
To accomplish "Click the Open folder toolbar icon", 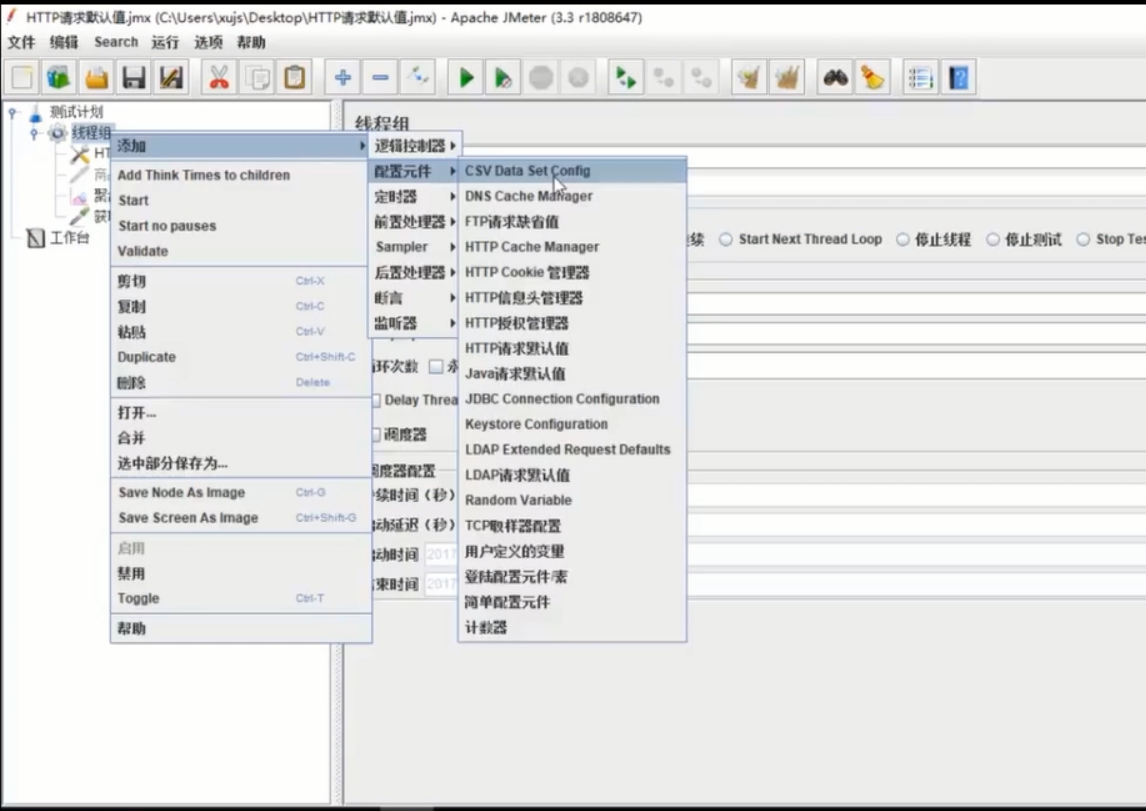I will (96, 78).
